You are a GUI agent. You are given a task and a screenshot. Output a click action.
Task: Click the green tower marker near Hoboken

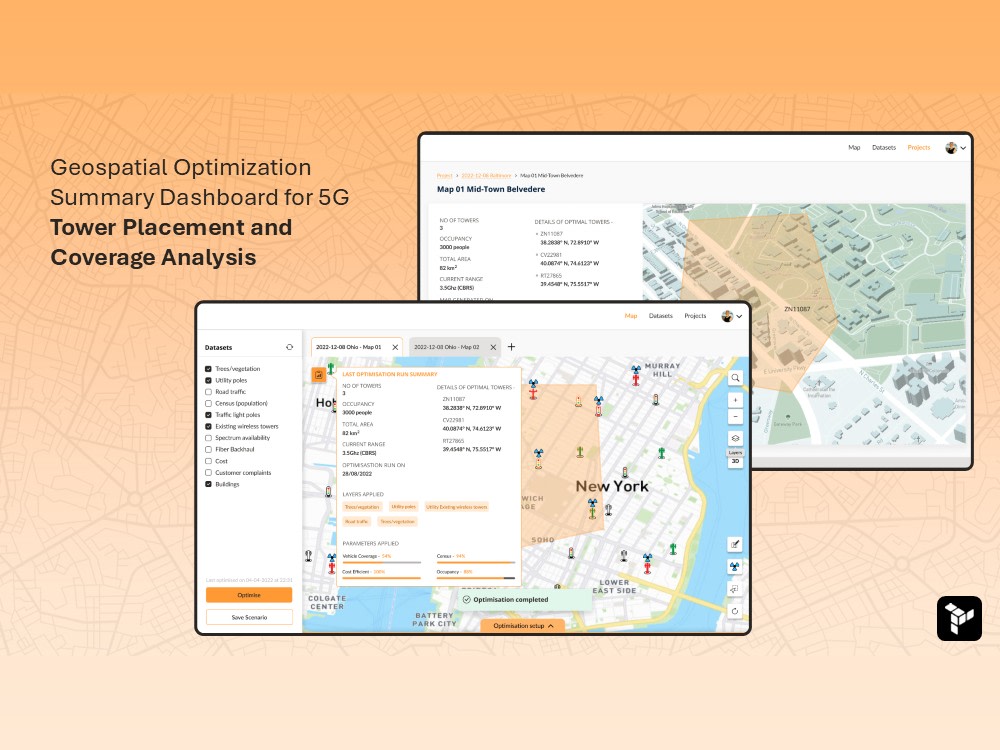(331, 368)
